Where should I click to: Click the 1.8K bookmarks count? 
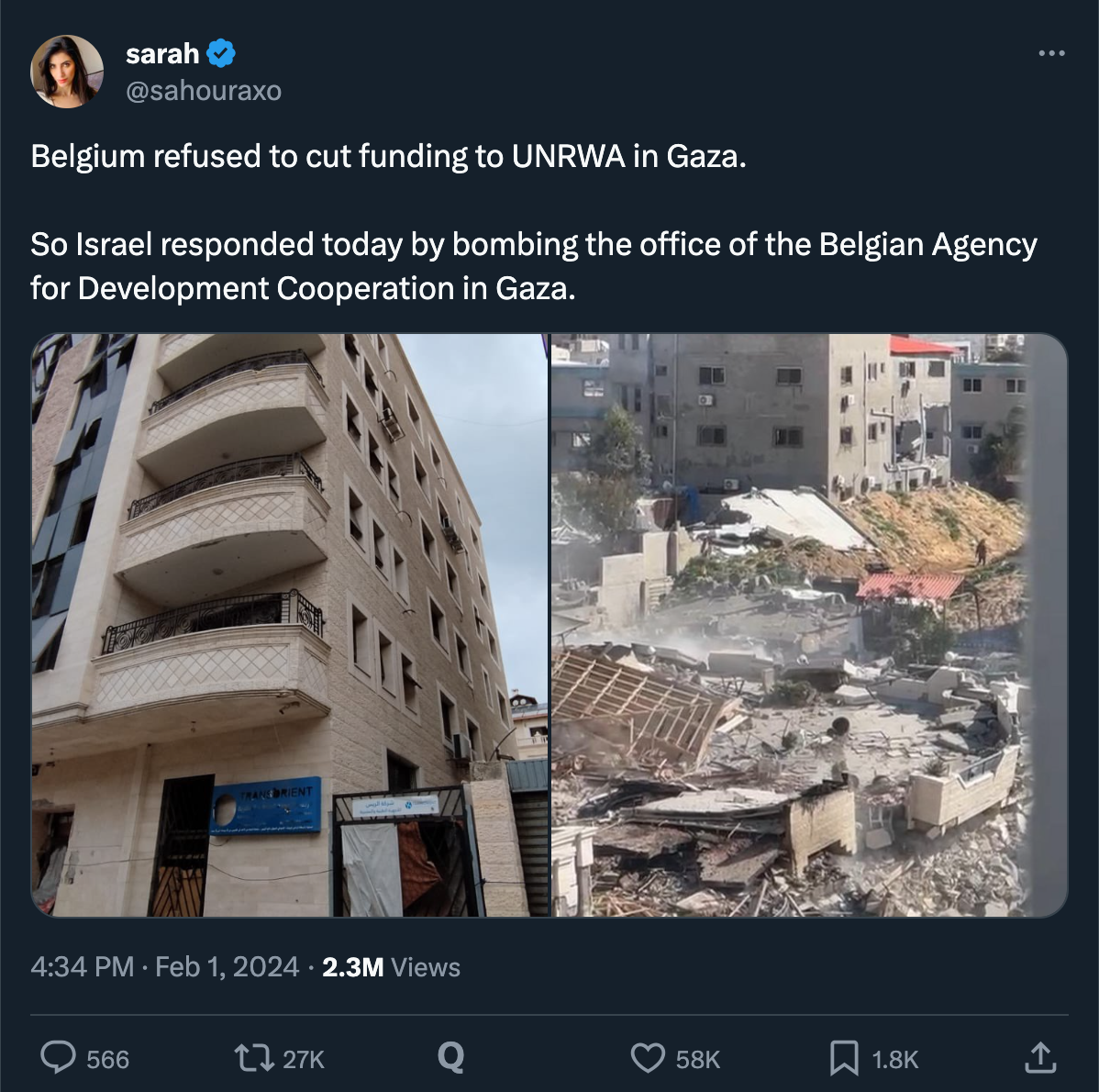[x=895, y=1059]
